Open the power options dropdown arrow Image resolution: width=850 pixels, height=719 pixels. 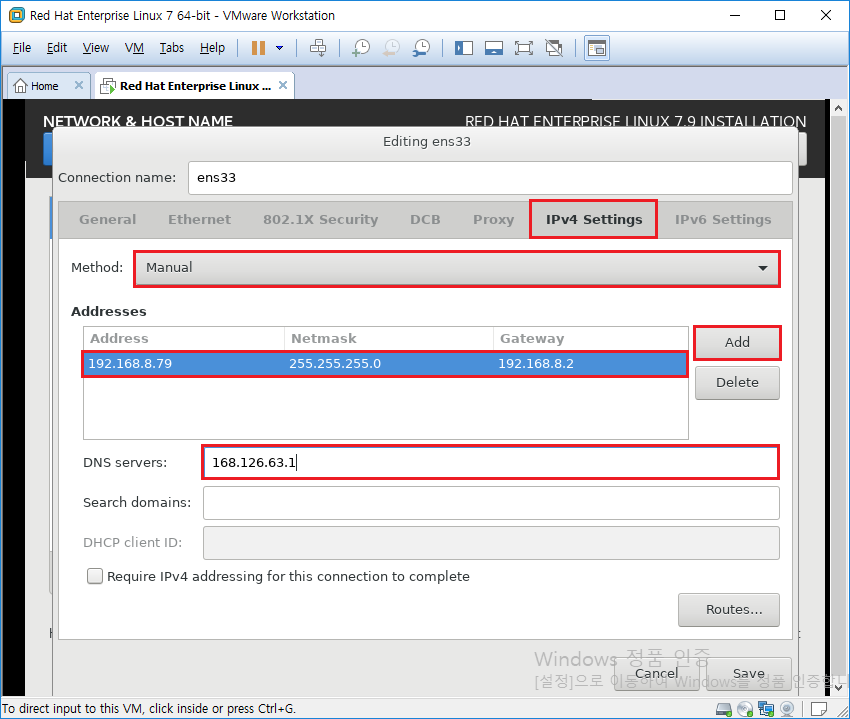pos(280,48)
